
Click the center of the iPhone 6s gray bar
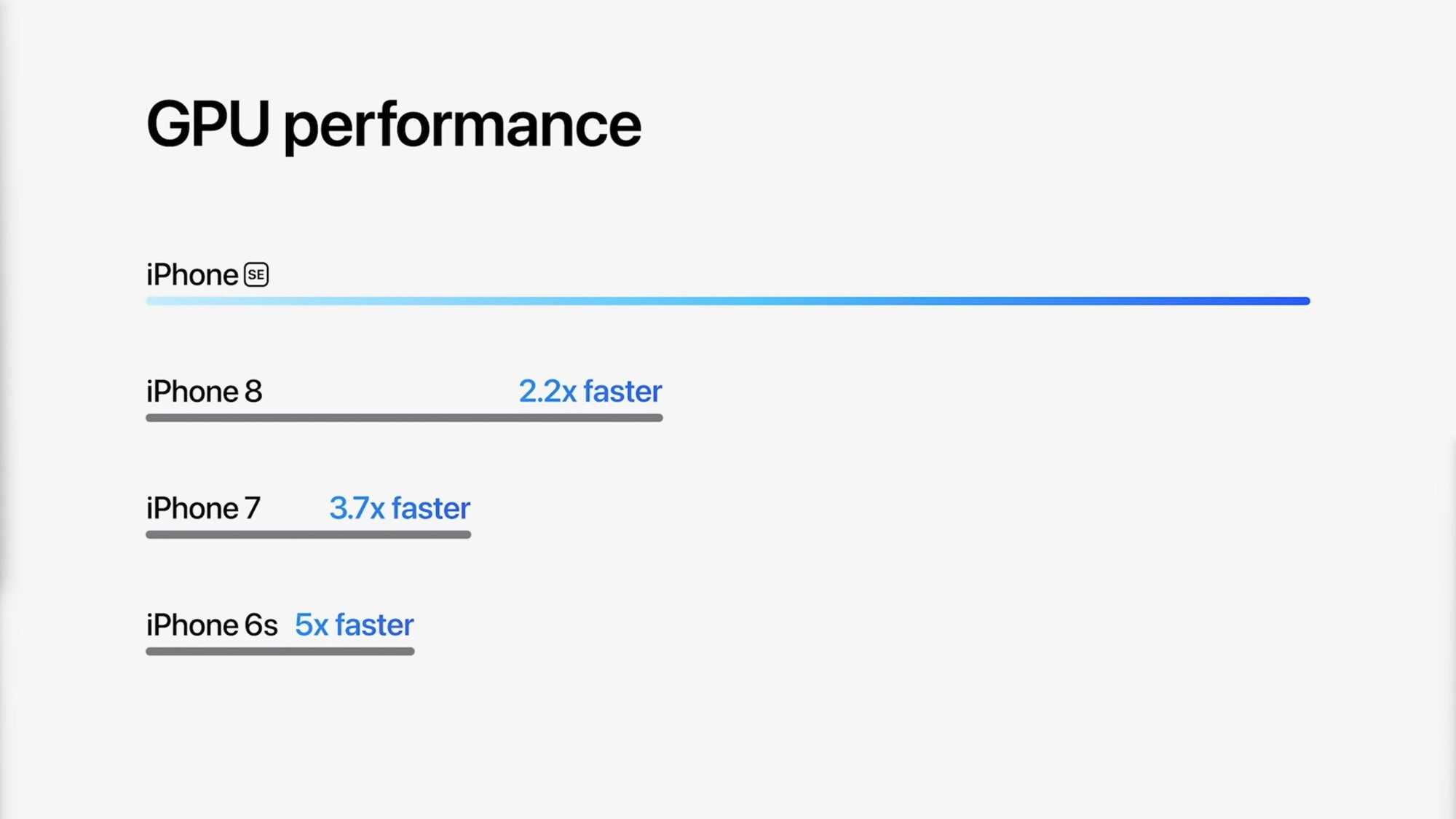click(280, 652)
